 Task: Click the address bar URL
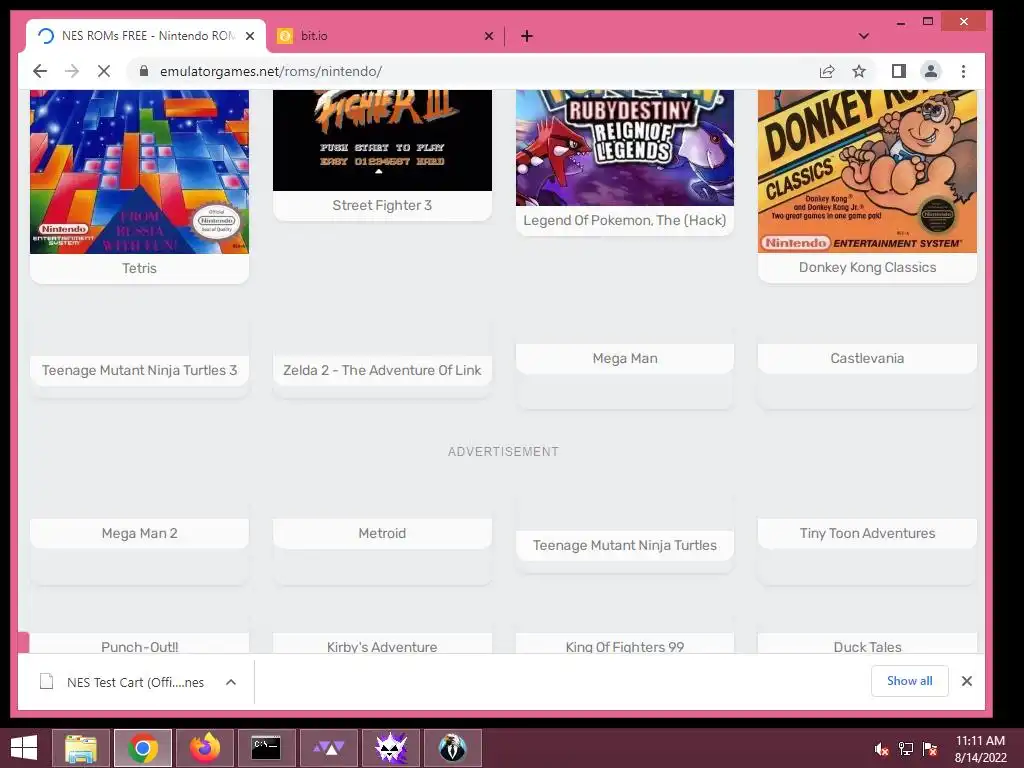270,71
